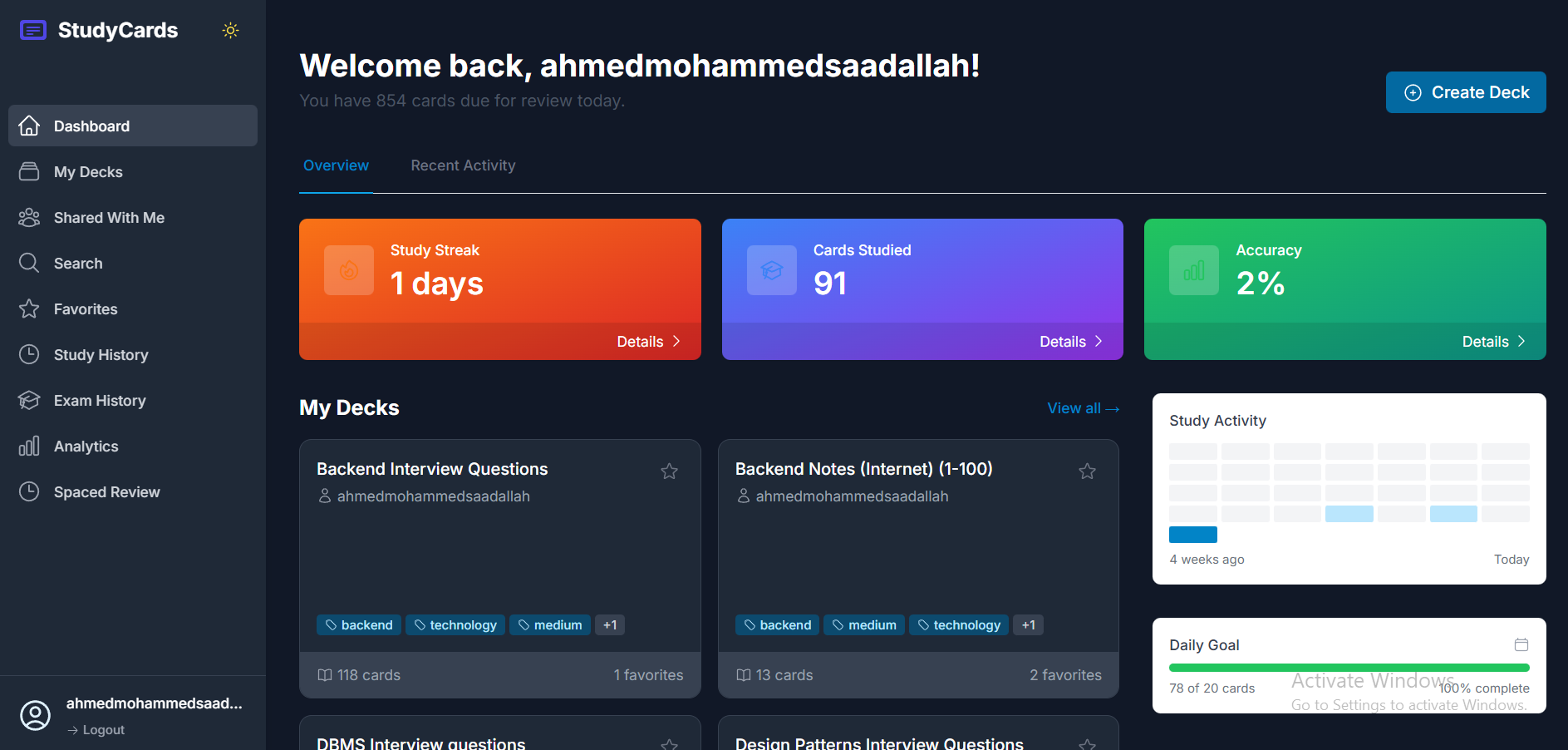Select the Analytics bar-chart icon

point(30,446)
